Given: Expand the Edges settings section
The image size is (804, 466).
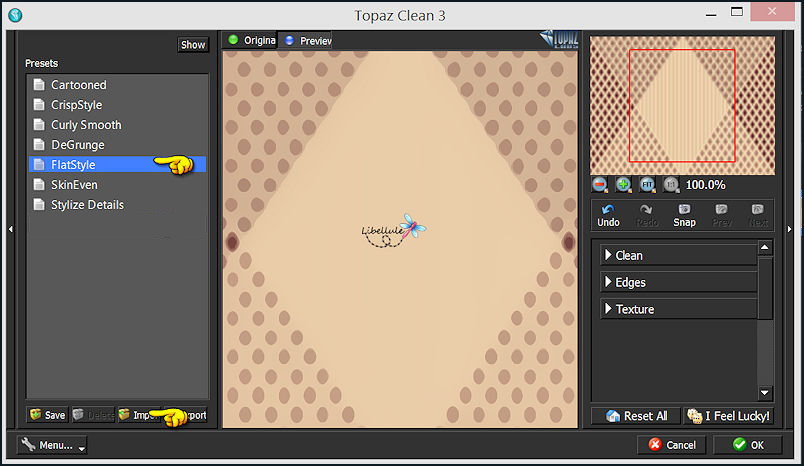Looking at the screenshot, I should point(678,282).
